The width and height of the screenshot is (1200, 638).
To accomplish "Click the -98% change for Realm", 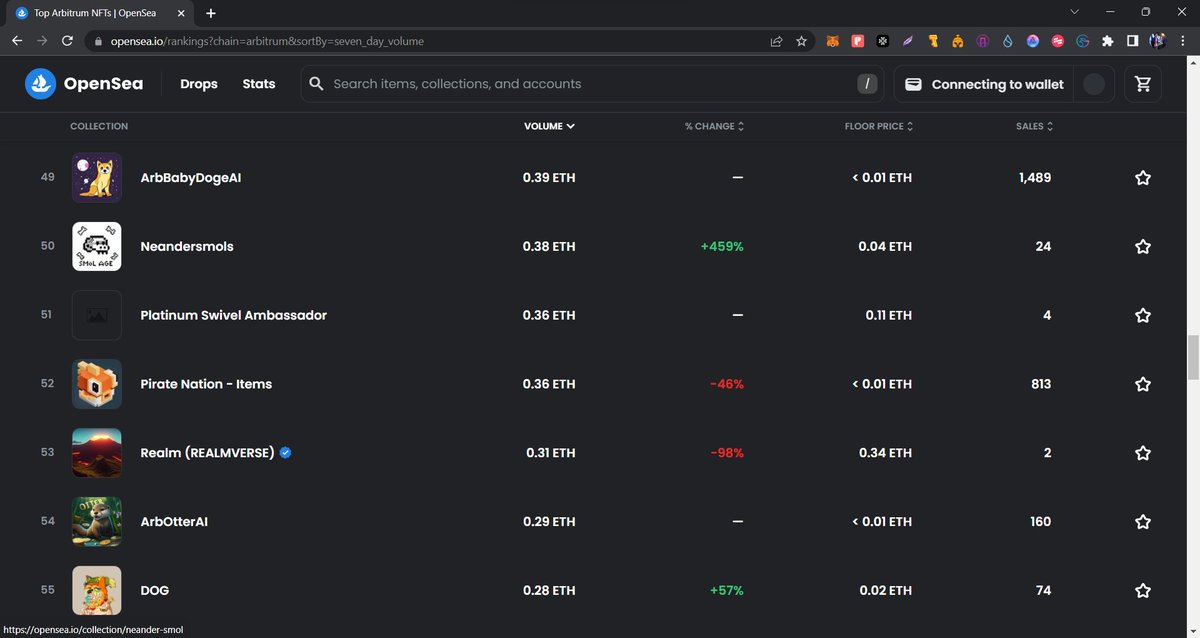I will pos(727,453).
